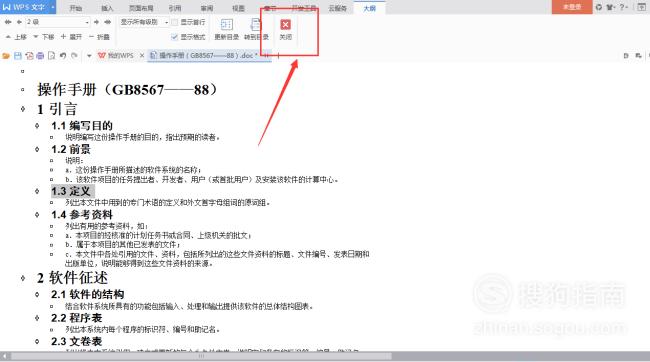Click the outline marker beside 1.3 定义

[x=37, y=191]
